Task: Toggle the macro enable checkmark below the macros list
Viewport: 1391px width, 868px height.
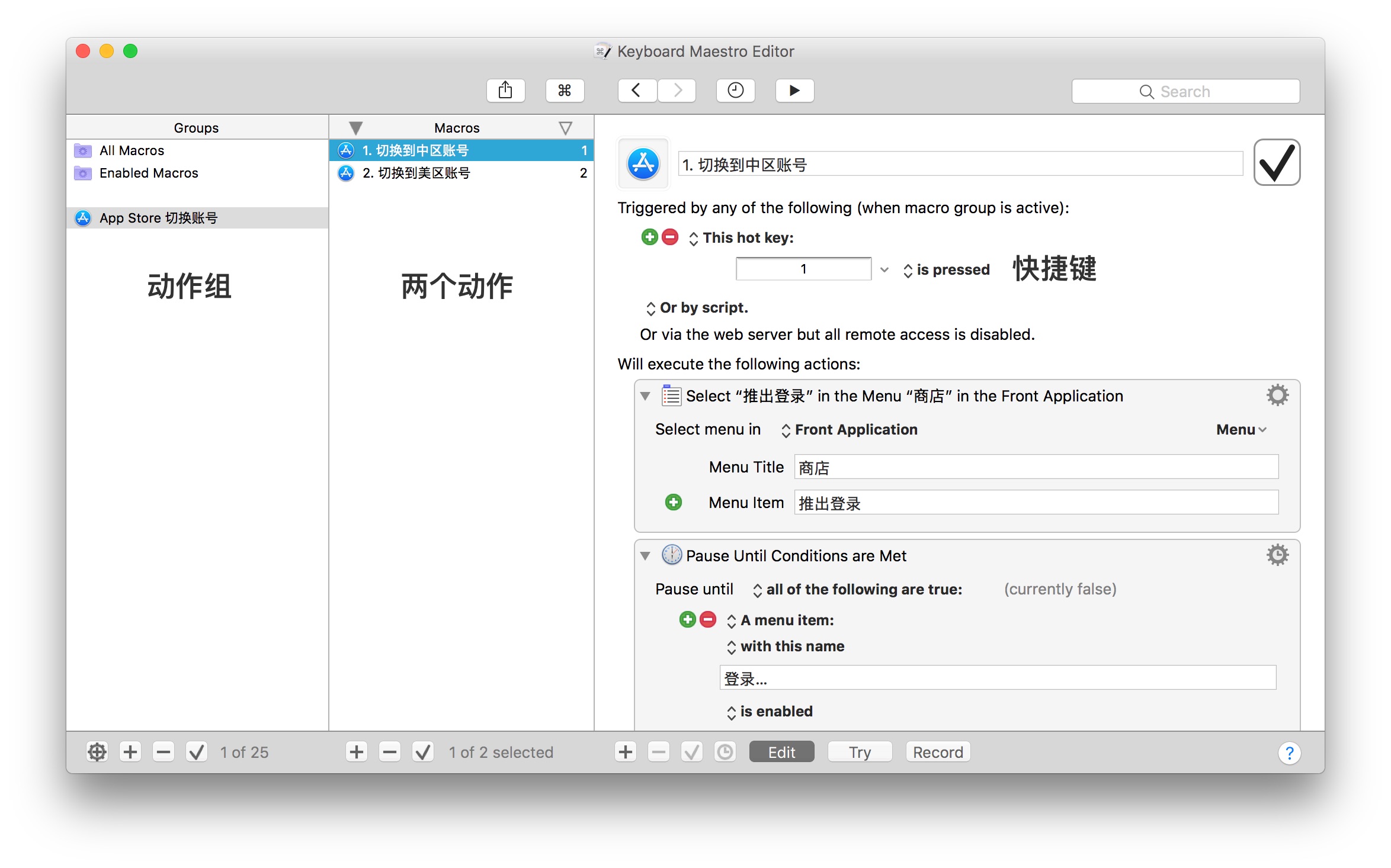Action: (x=423, y=753)
